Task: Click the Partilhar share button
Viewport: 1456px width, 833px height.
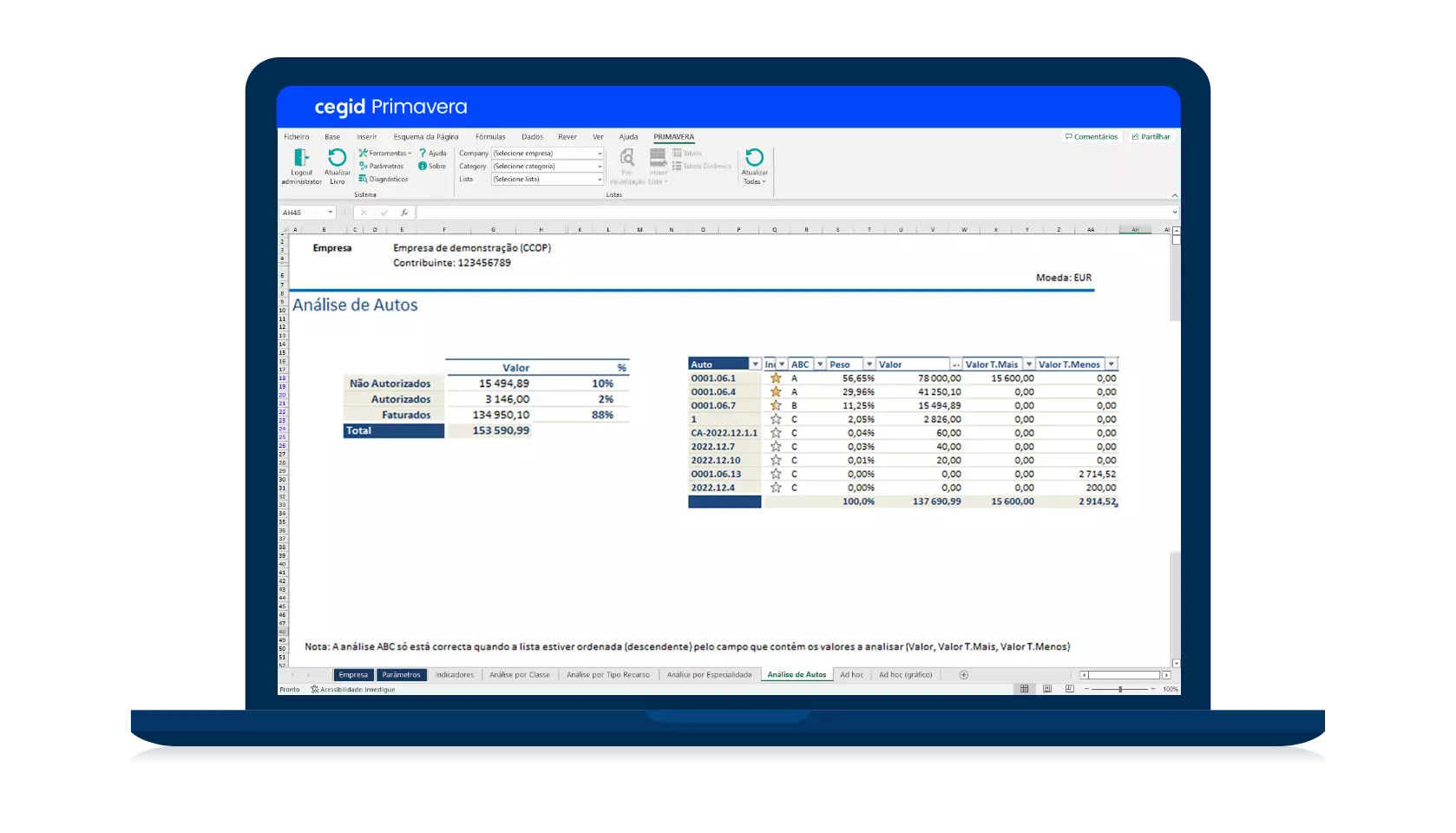Action: pyautogui.click(x=1151, y=137)
